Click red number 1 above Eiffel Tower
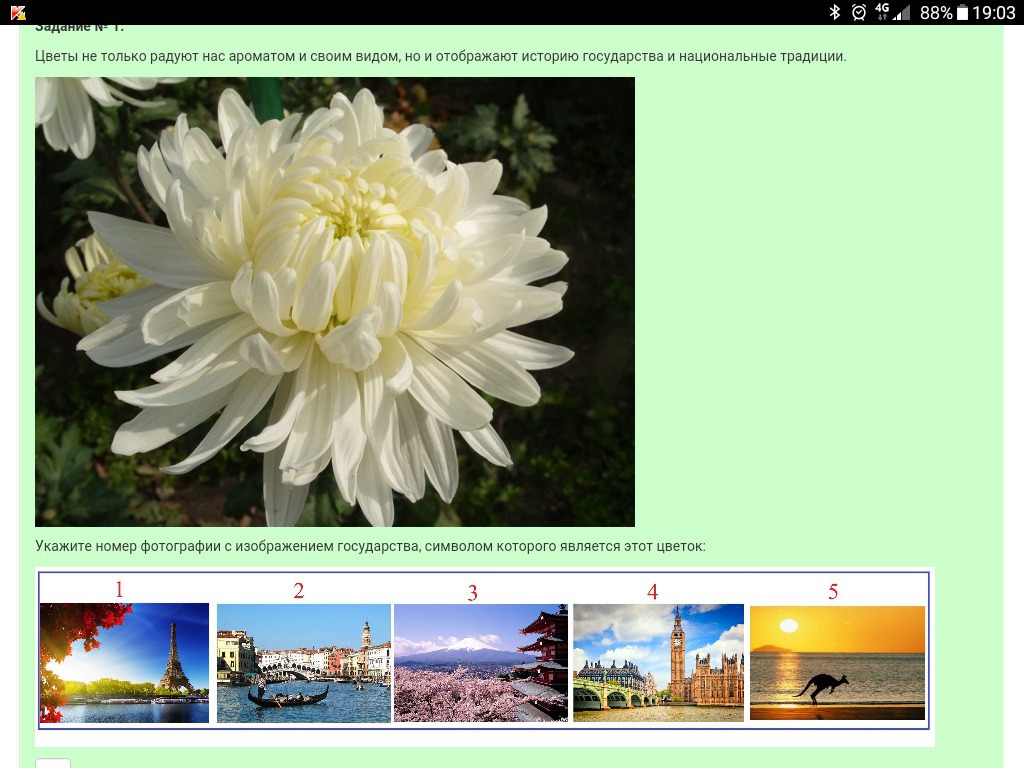 tap(119, 589)
